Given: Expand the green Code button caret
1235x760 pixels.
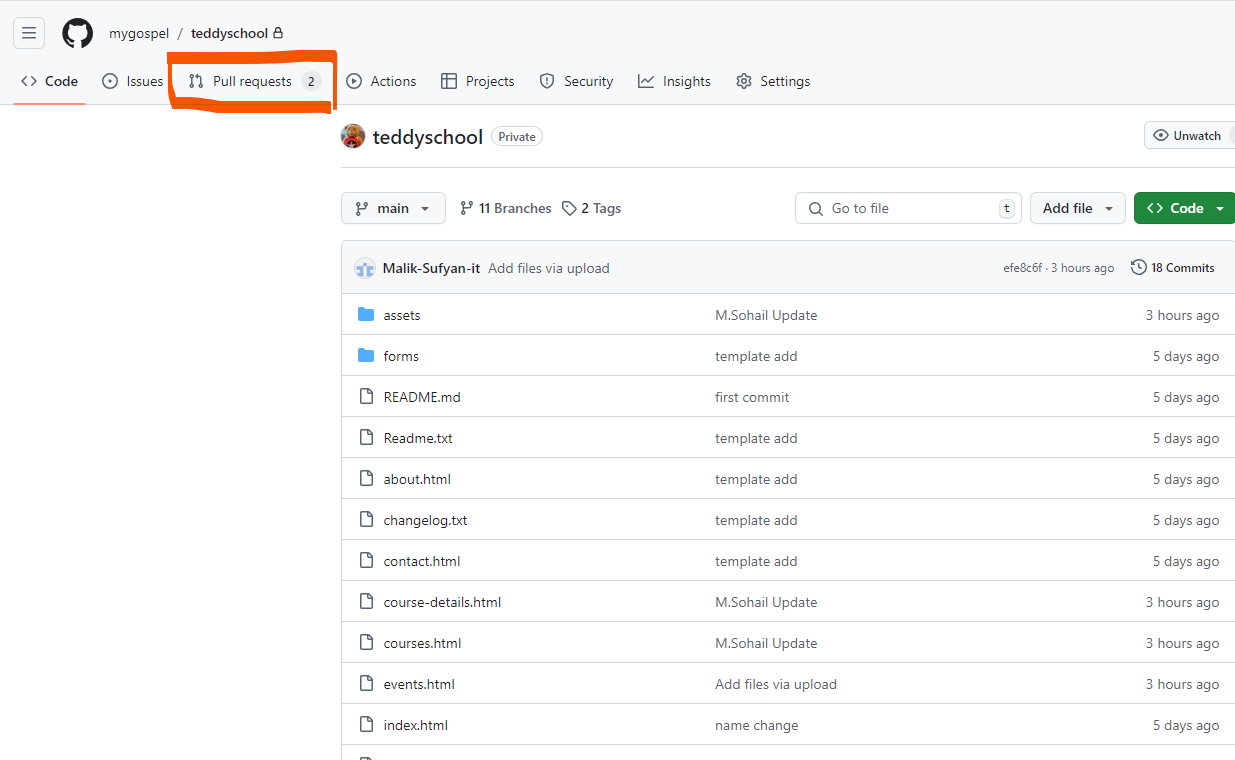Looking at the screenshot, I should 1220,208.
